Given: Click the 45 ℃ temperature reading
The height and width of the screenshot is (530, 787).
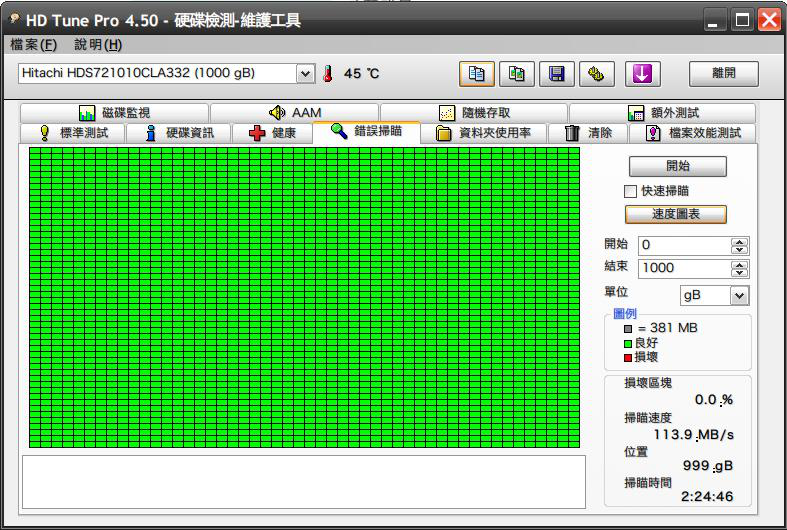Looking at the screenshot, I should pos(361,74).
